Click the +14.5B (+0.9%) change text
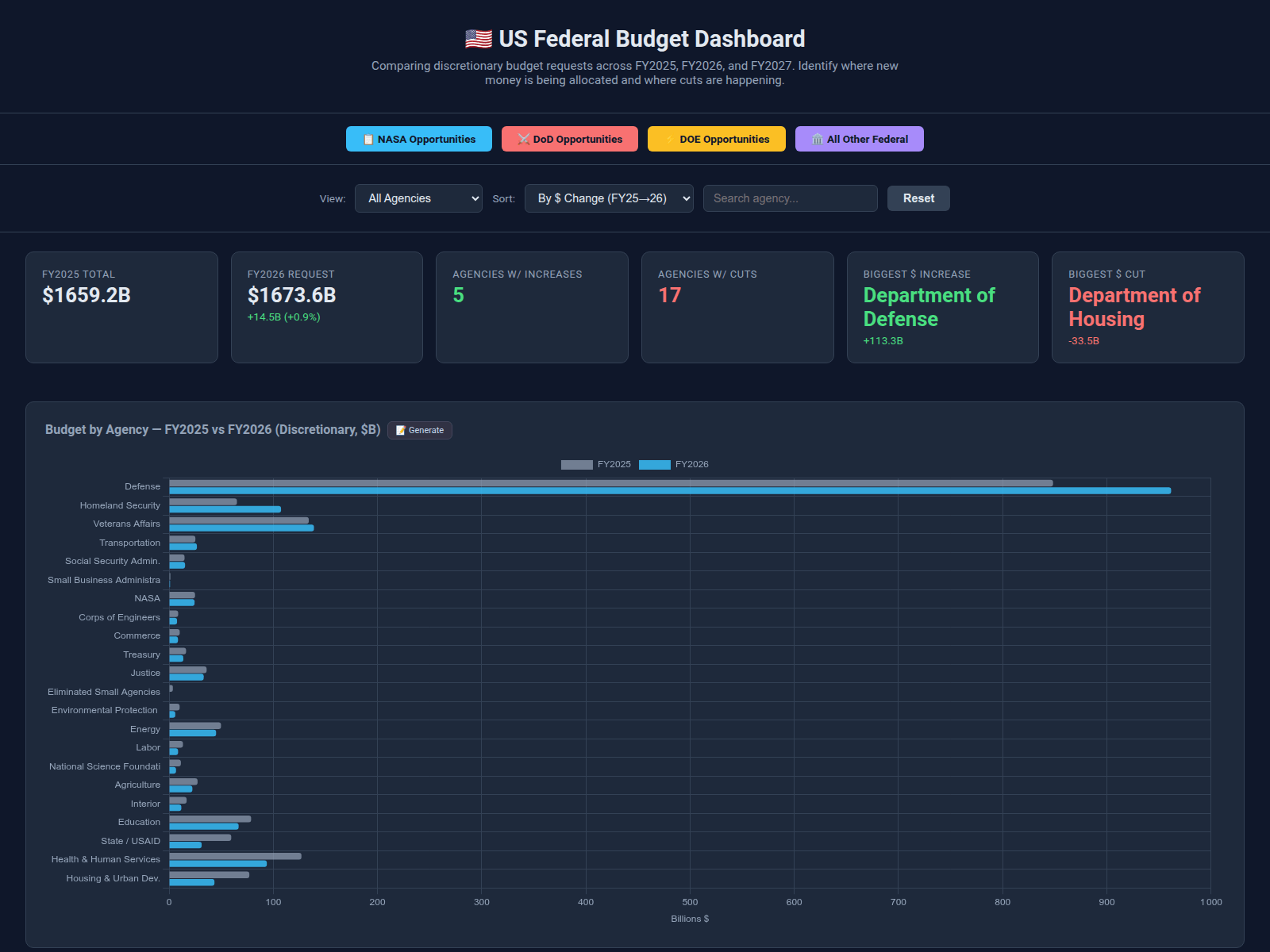Screen dimensions: 1270x952 (283, 317)
